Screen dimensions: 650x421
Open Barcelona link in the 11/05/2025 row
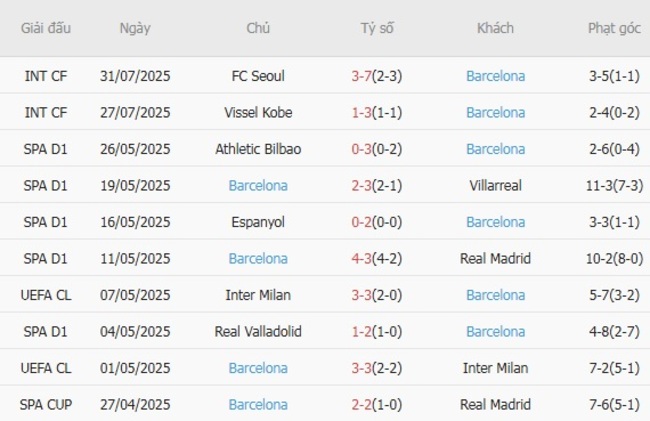click(x=258, y=259)
